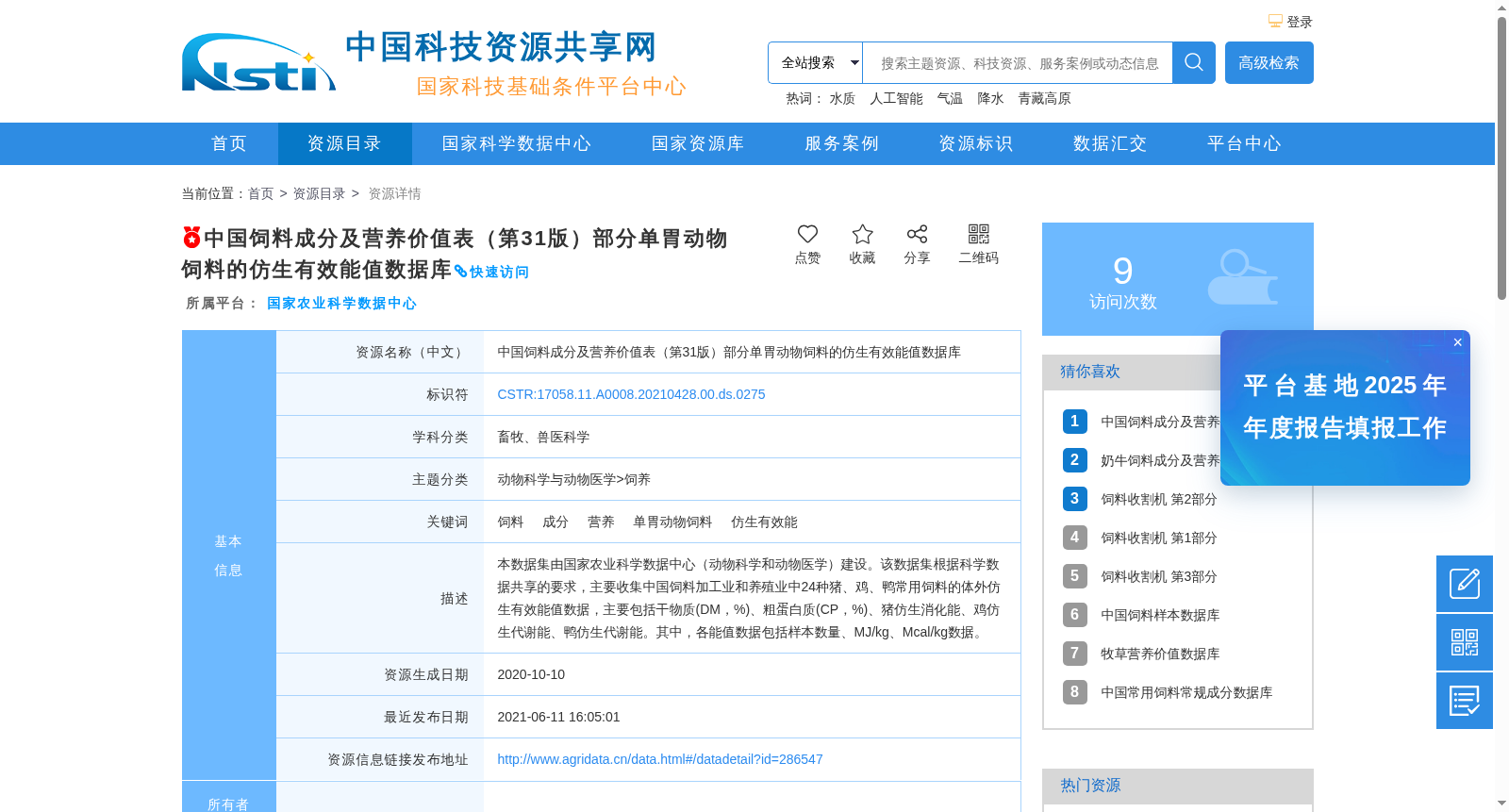Click the star favorite icon (收藏)
1509x812 pixels.
pos(862,234)
